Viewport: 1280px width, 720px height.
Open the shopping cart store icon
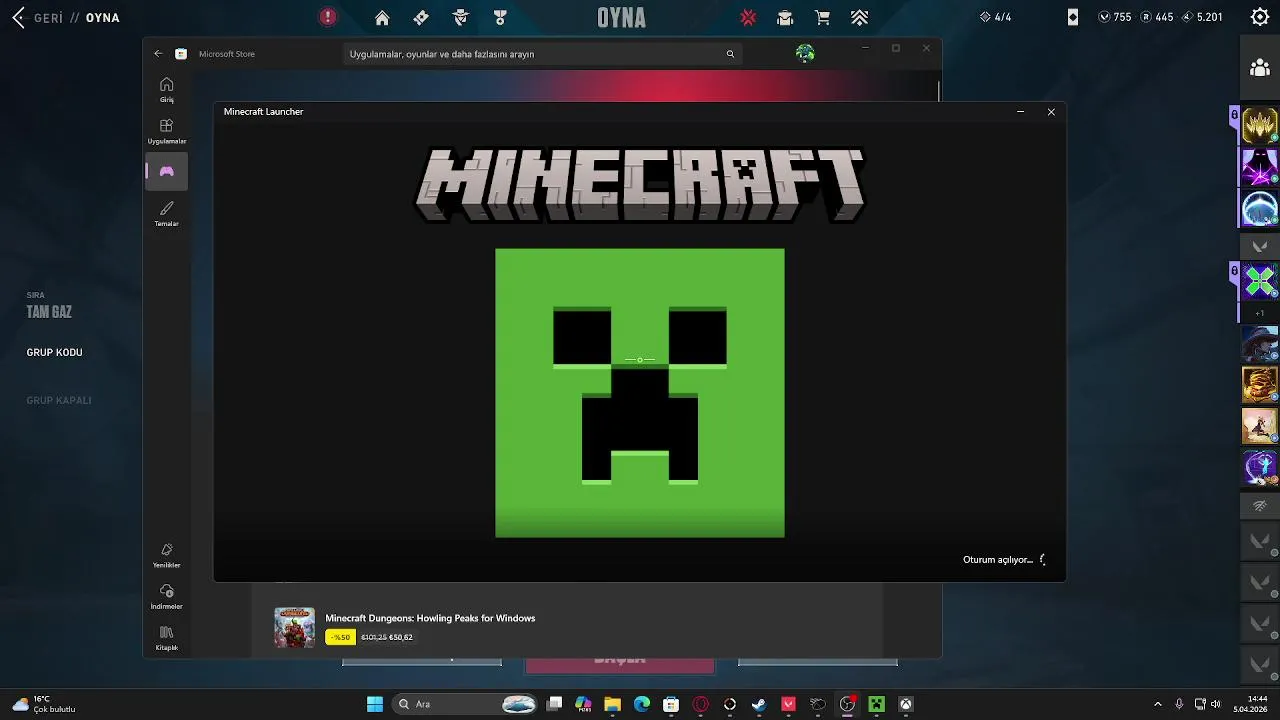[822, 17]
